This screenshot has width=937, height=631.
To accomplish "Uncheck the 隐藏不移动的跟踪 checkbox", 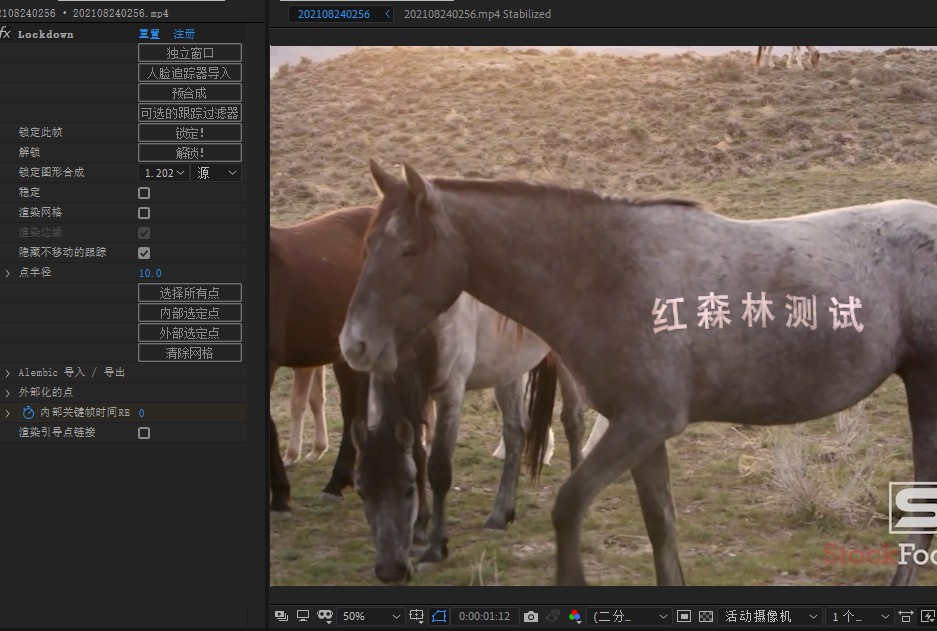I will (144, 253).
